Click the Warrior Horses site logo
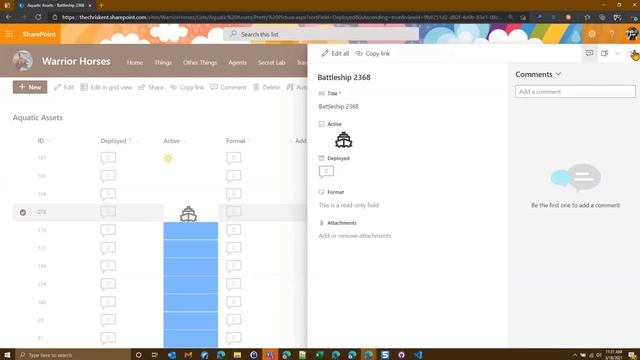 pos(22,60)
